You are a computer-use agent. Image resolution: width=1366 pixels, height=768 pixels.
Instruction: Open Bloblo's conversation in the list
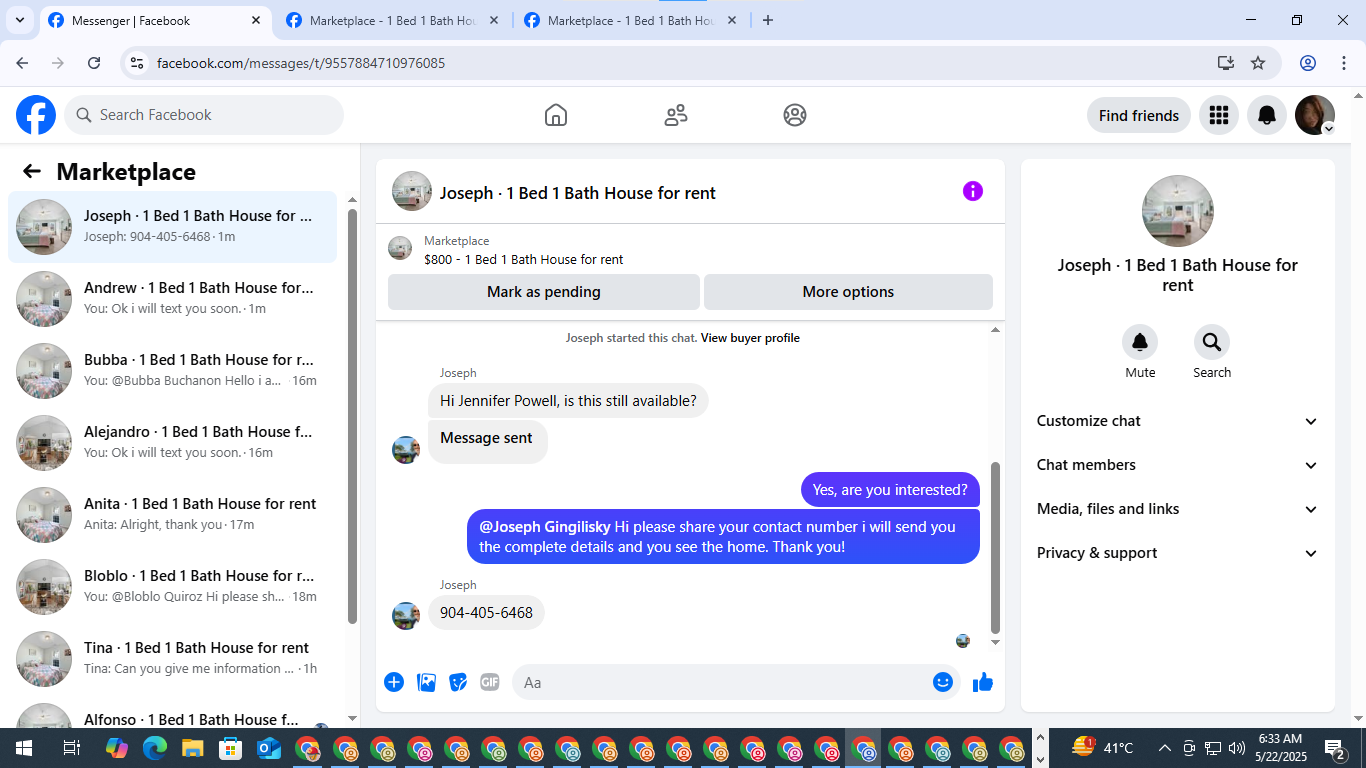click(x=173, y=587)
